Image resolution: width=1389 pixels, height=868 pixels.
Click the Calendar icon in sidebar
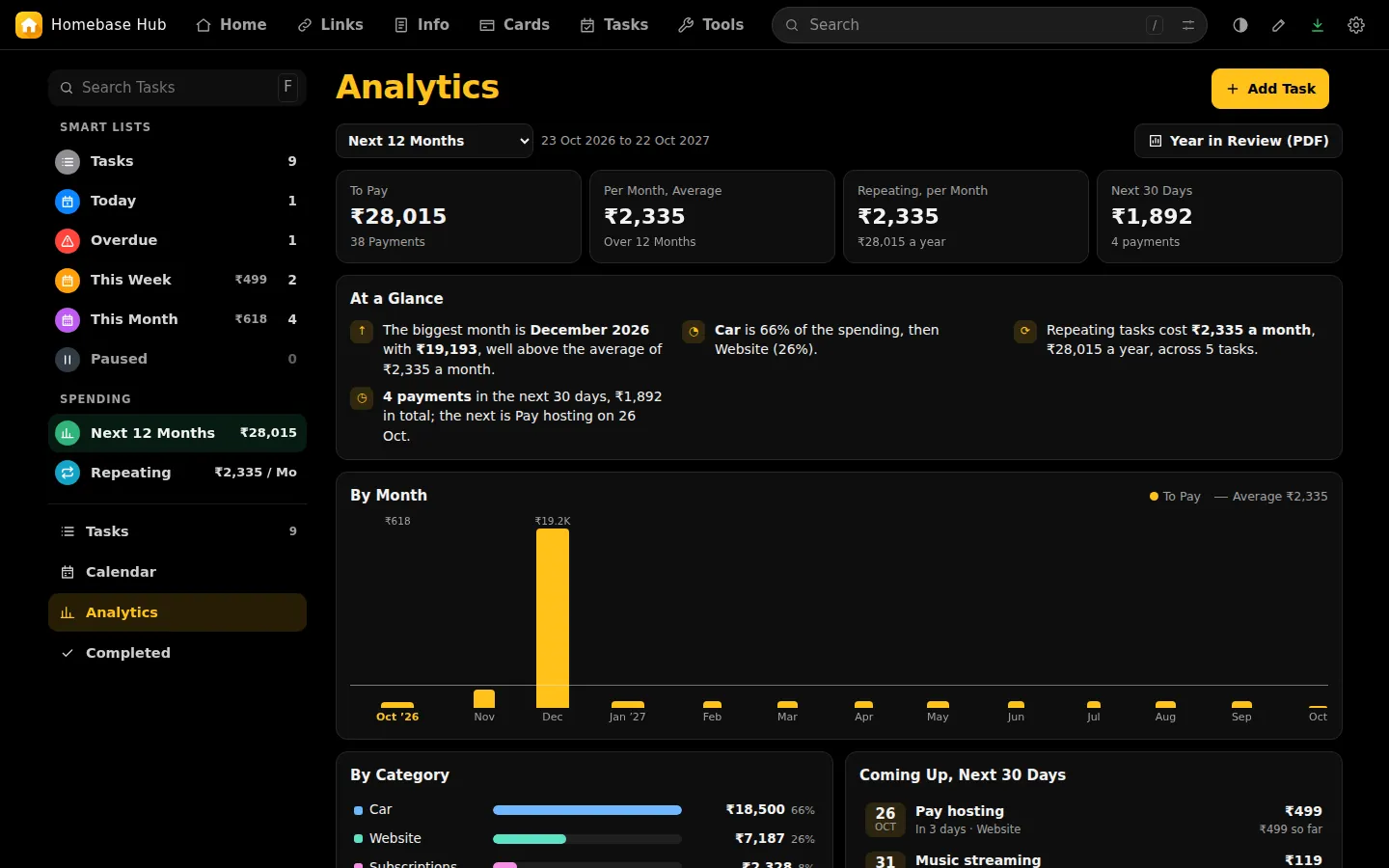click(x=68, y=573)
